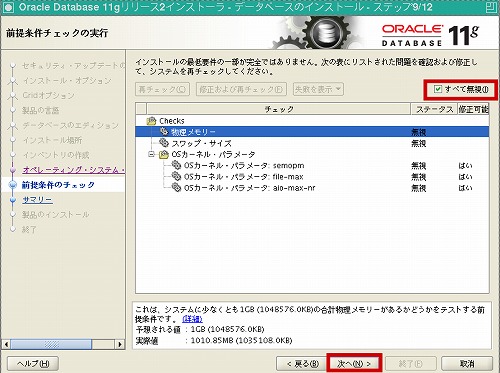This screenshot has width=500, height=373.
Task: Go to オペレーティング・システム step link
Action: (x=73, y=170)
